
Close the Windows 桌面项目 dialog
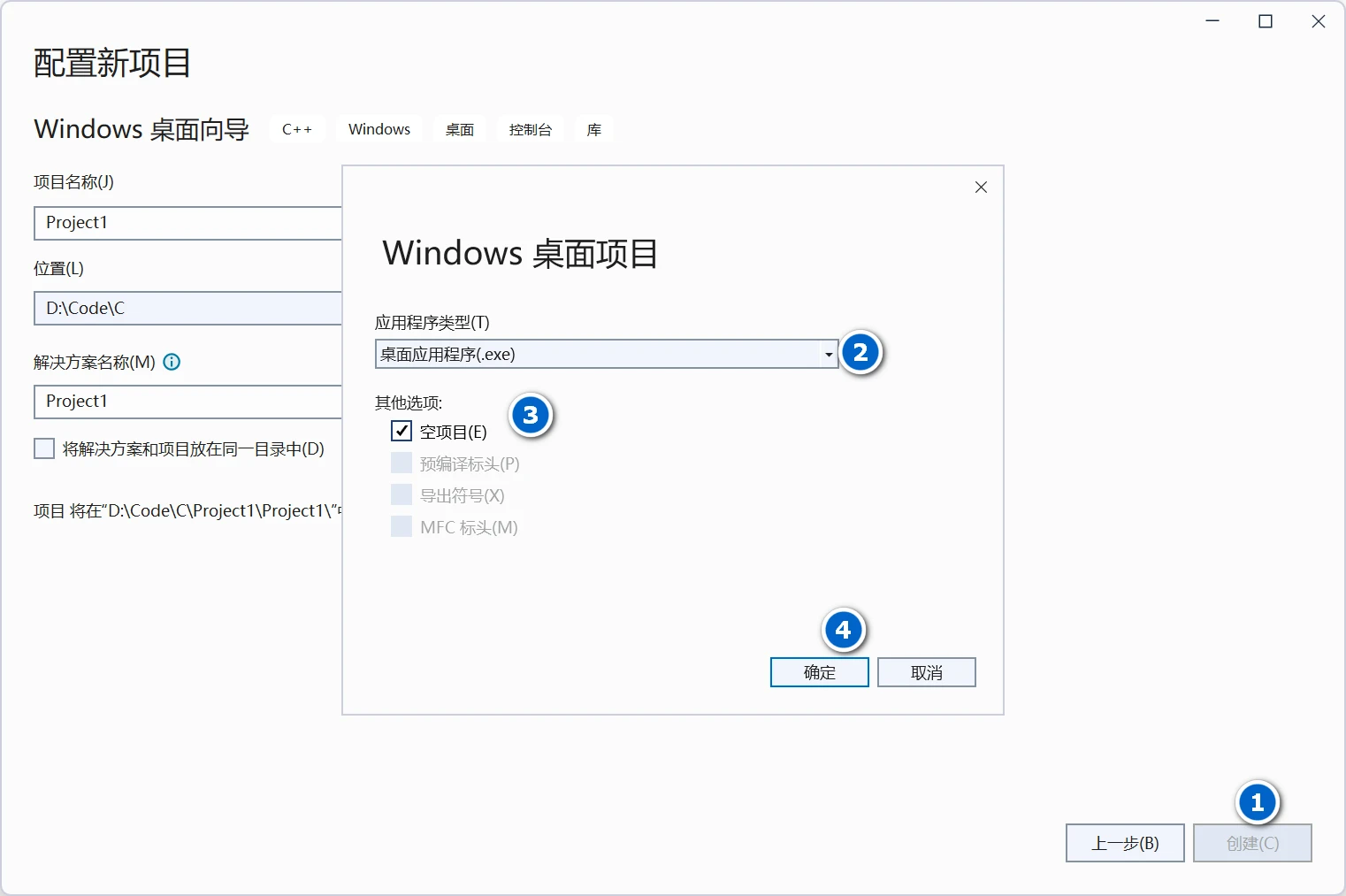[x=981, y=188]
